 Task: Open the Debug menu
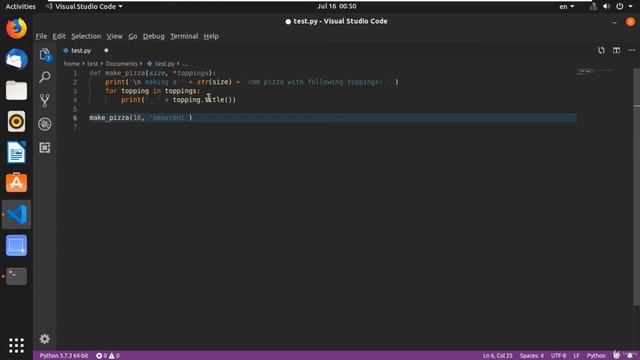pyautogui.click(x=153, y=36)
